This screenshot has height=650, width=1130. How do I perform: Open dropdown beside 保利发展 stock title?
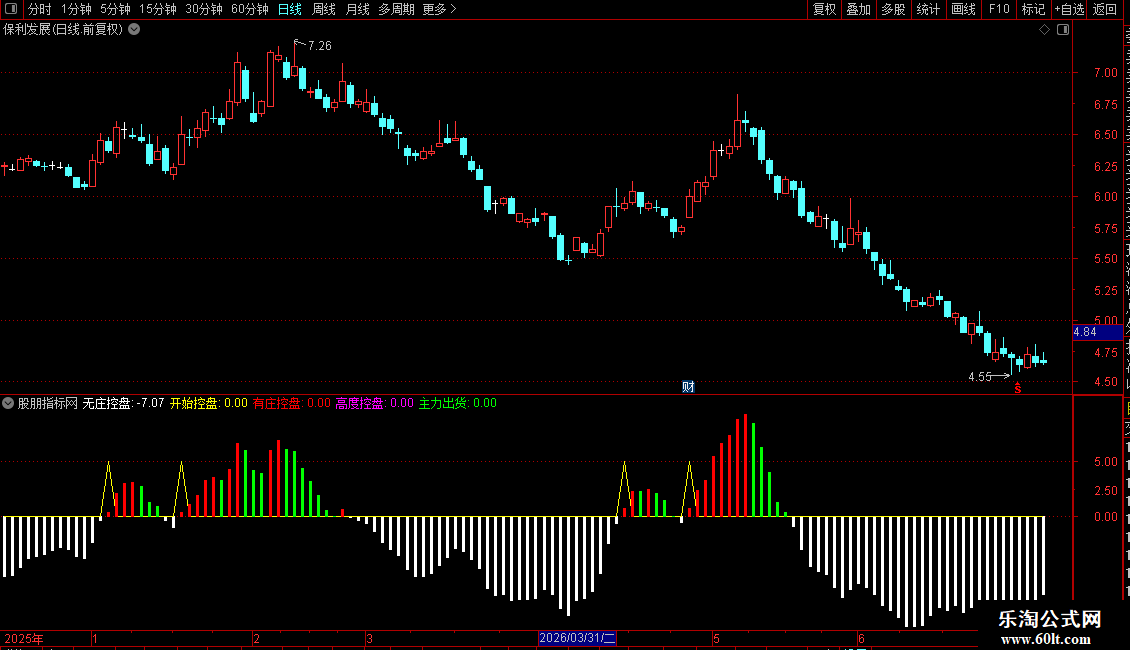click(134, 30)
